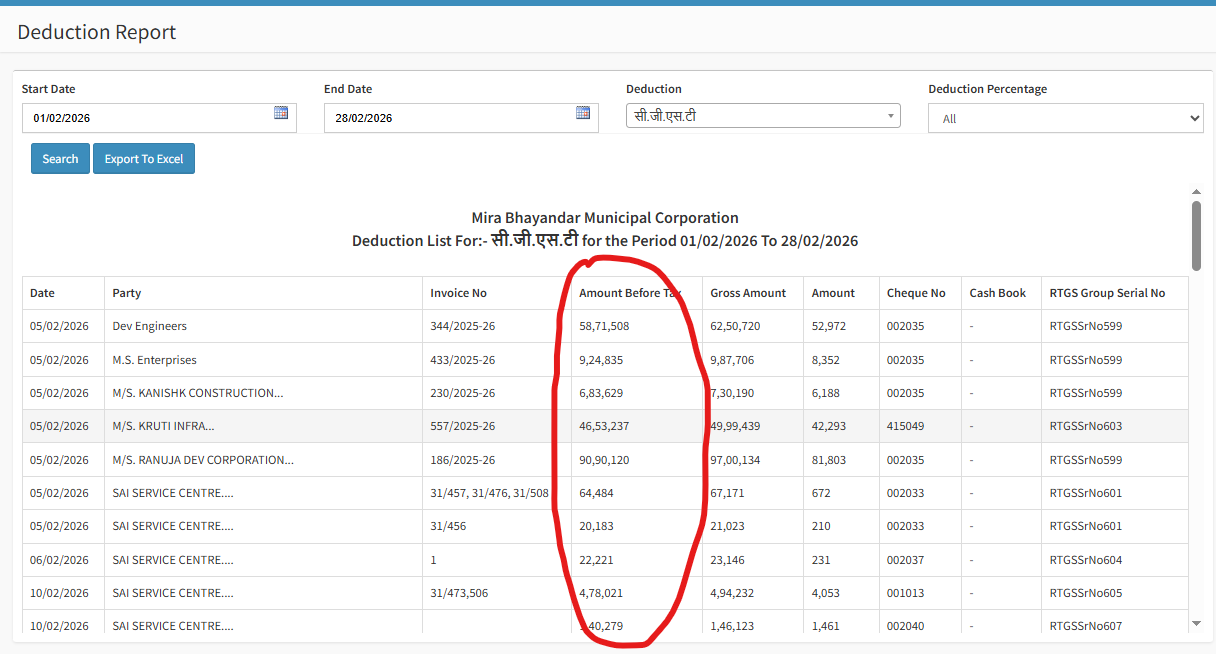The width and height of the screenshot is (1216, 654).
Task: Click the report scrollbar down arrow
Action: click(x=1196, y=623)
